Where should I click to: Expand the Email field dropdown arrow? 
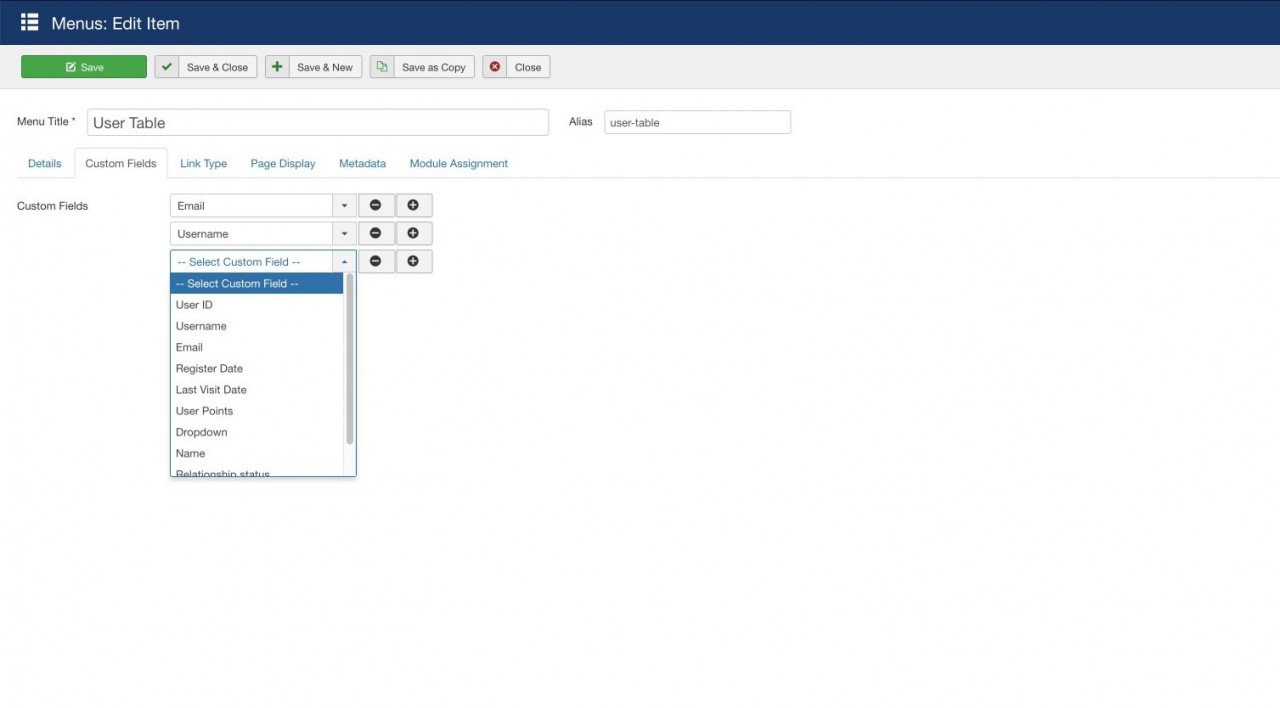pyautogui.click(x=344, y=206)
